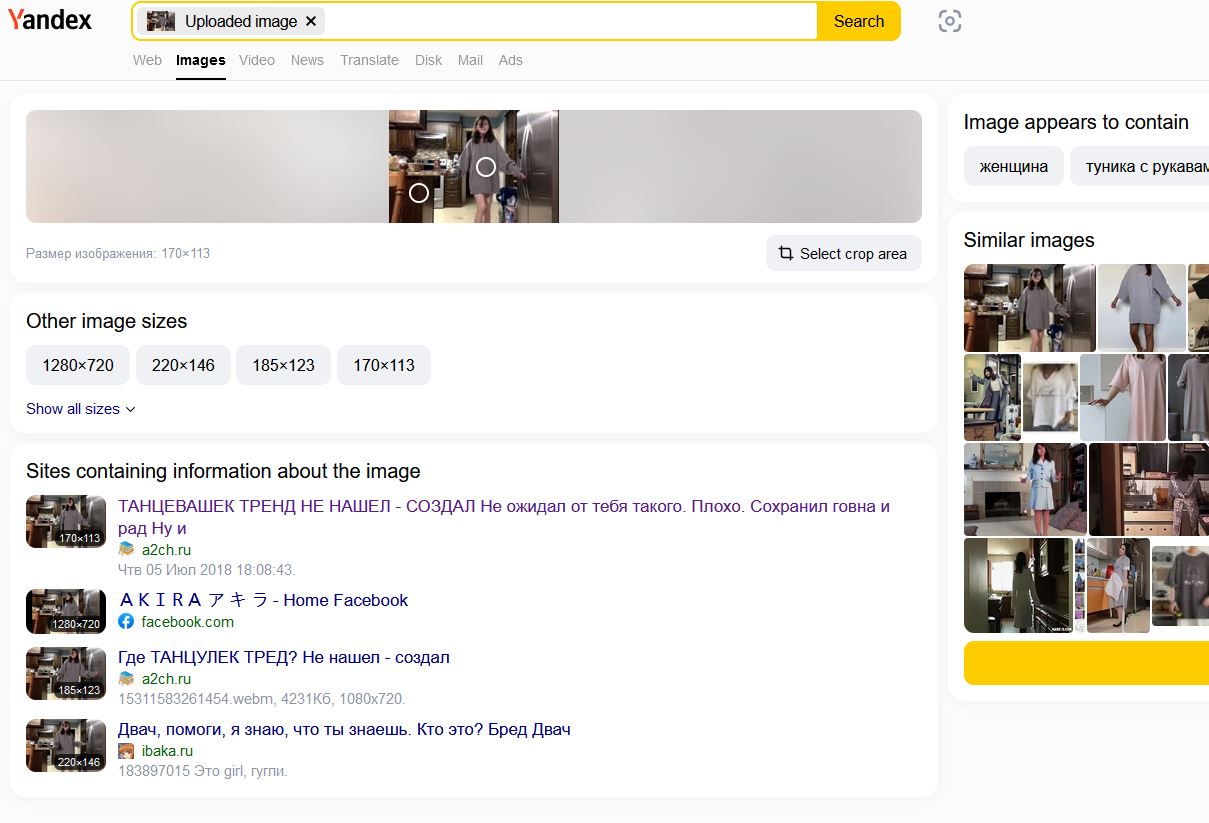Open the Translate tab
1209x823 pixels.
(x=369, y=60)
